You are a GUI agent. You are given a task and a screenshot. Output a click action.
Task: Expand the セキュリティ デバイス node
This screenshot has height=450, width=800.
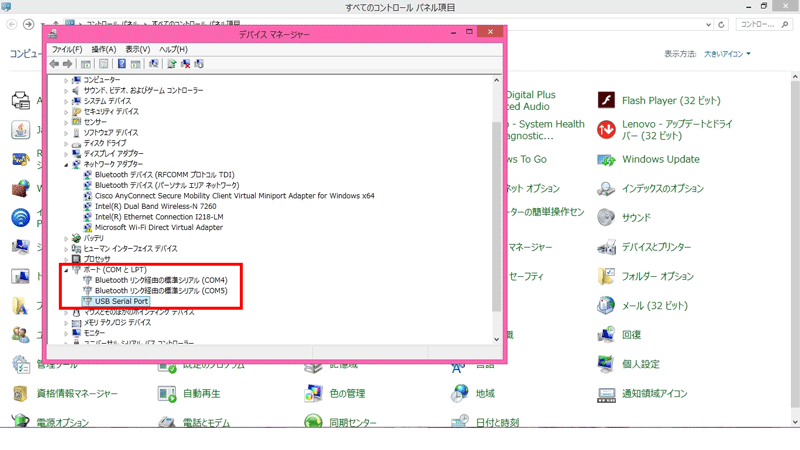66,112
